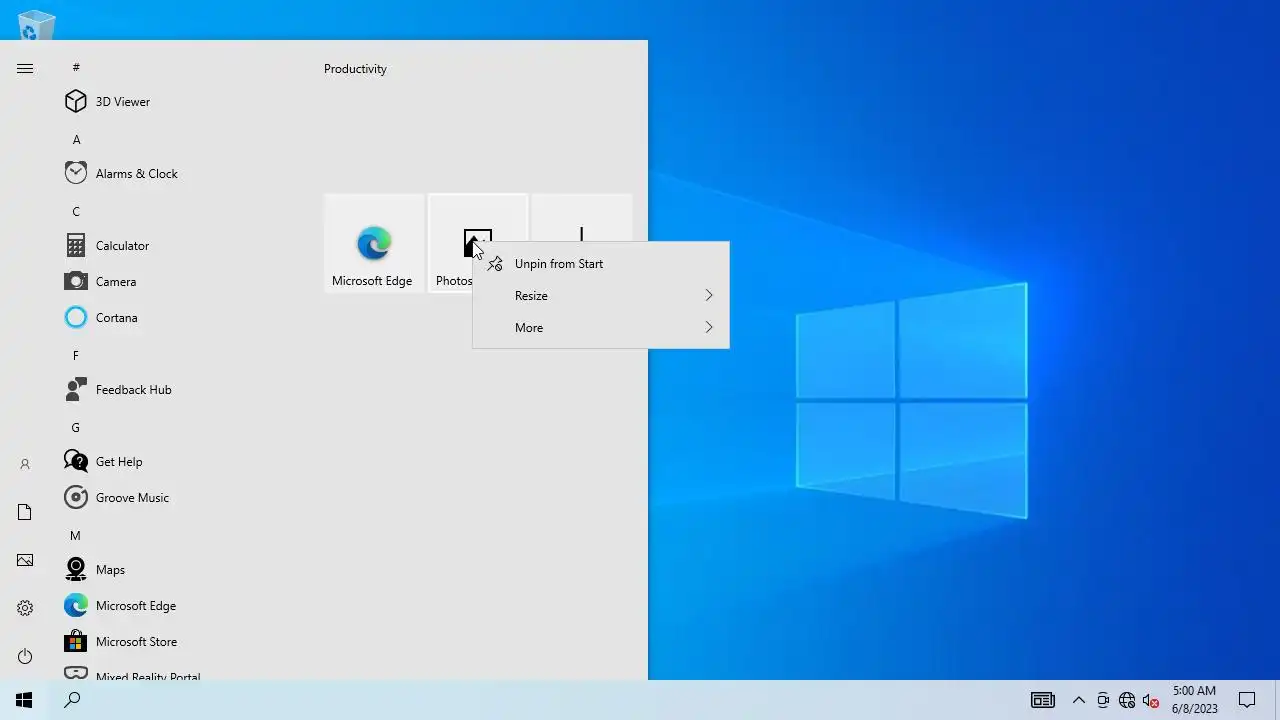
Task: Expand the Start menu hamburger button
Action: point(25,68)
